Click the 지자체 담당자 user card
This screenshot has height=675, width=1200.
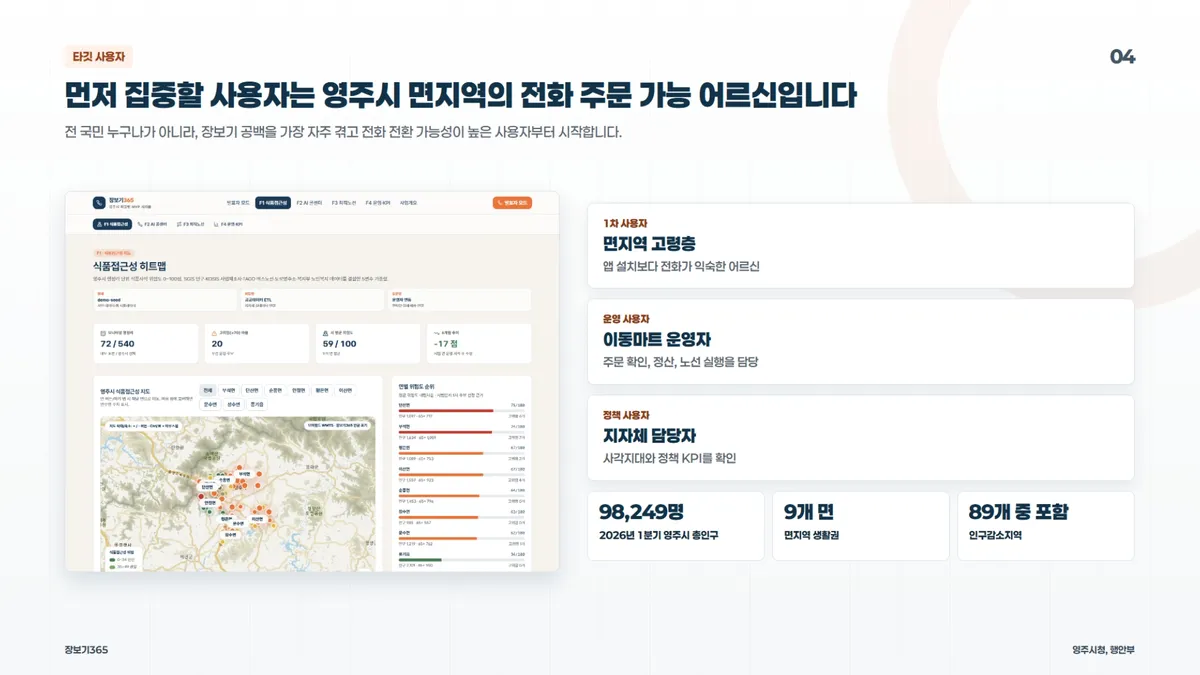861,437
